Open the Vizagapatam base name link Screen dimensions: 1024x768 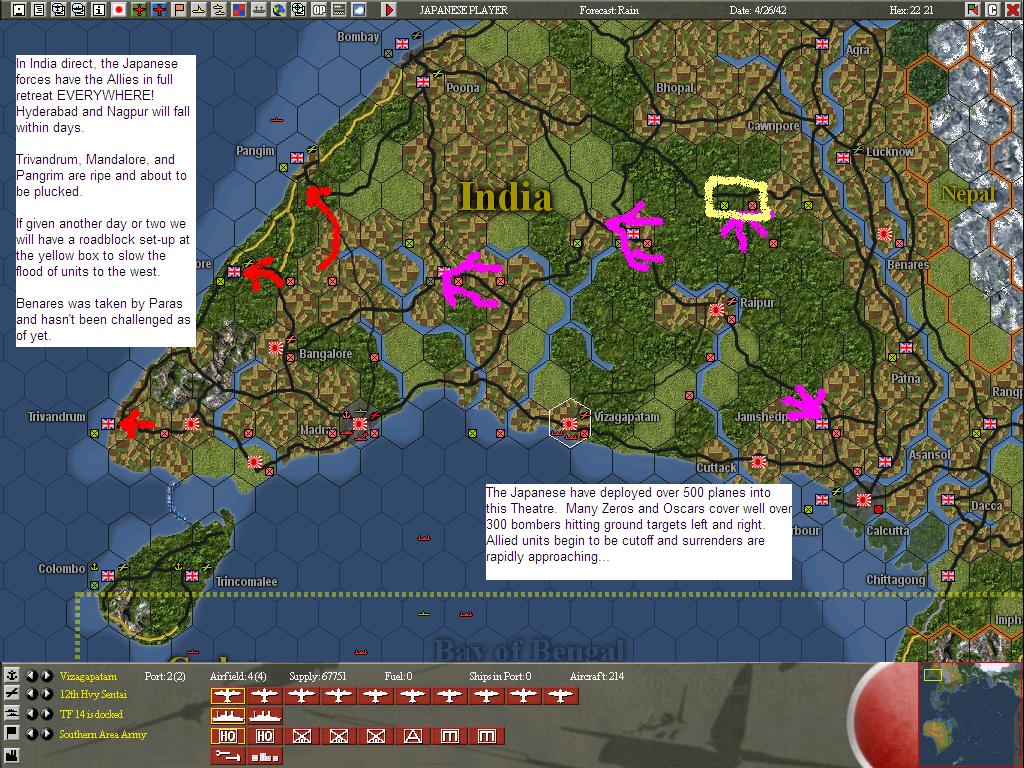pyautogui.click(x=88, y=677)
